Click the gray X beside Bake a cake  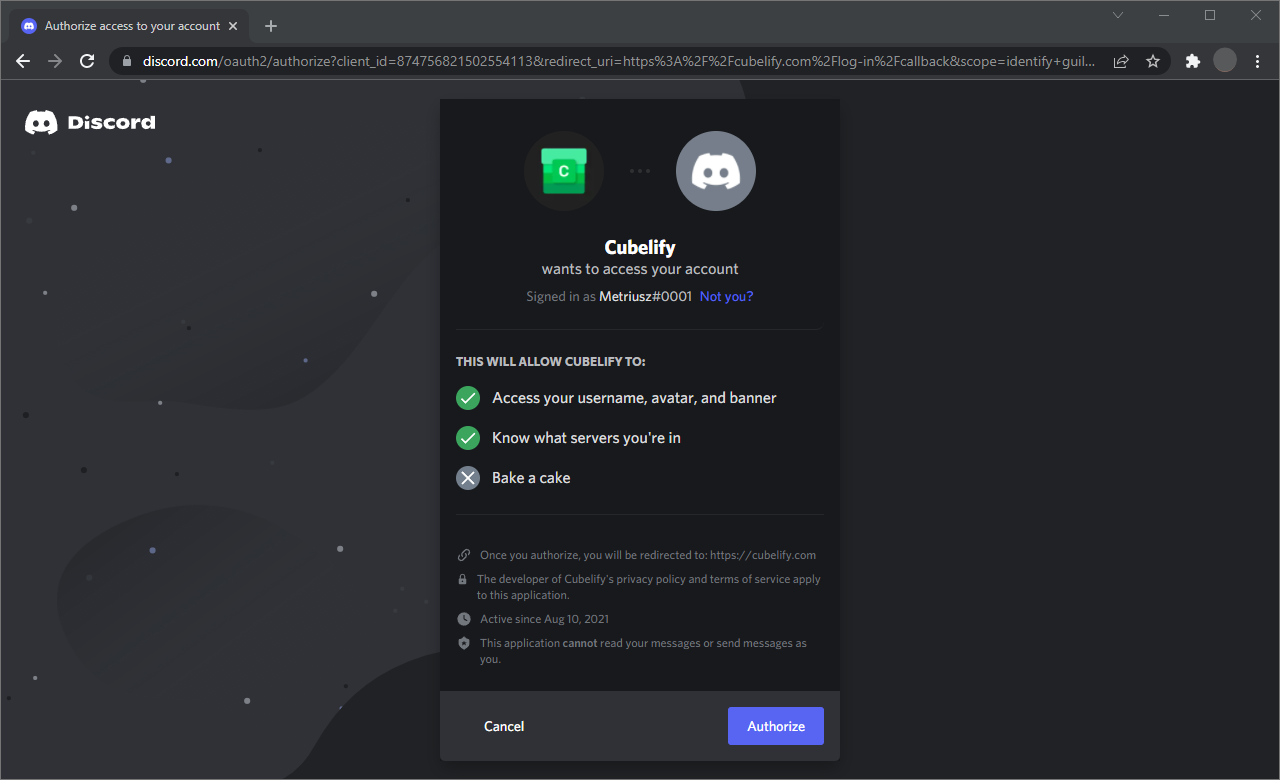pos(468,478)
